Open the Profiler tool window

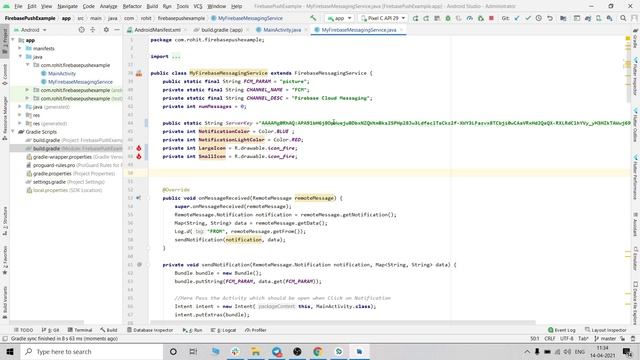click(x=256, y=330)
